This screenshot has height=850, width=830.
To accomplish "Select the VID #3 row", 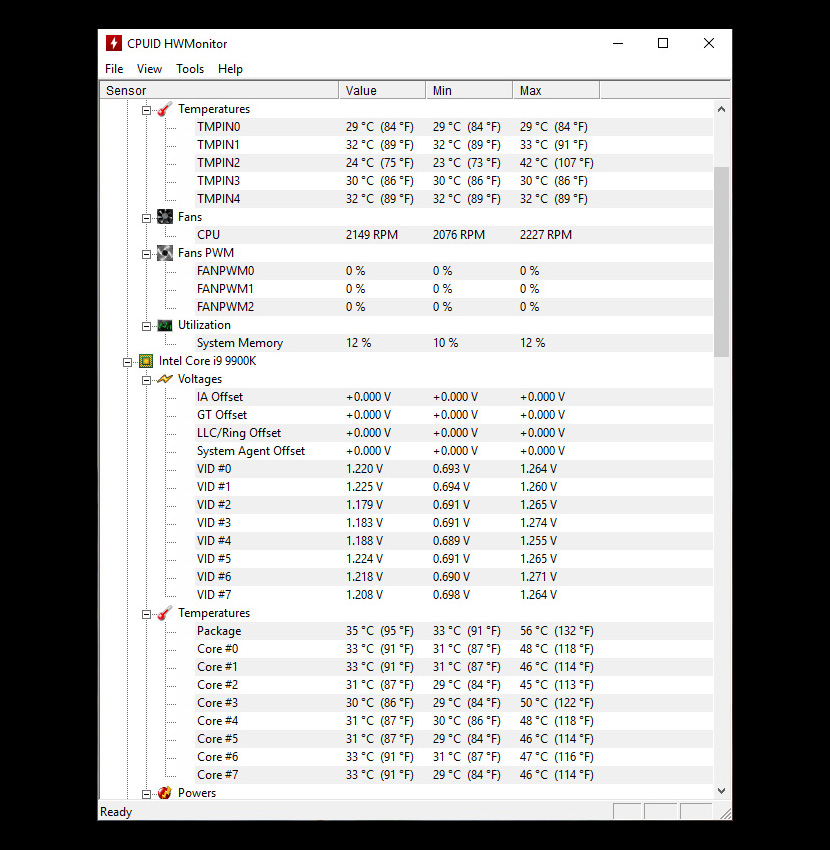I will click(453, 523).
